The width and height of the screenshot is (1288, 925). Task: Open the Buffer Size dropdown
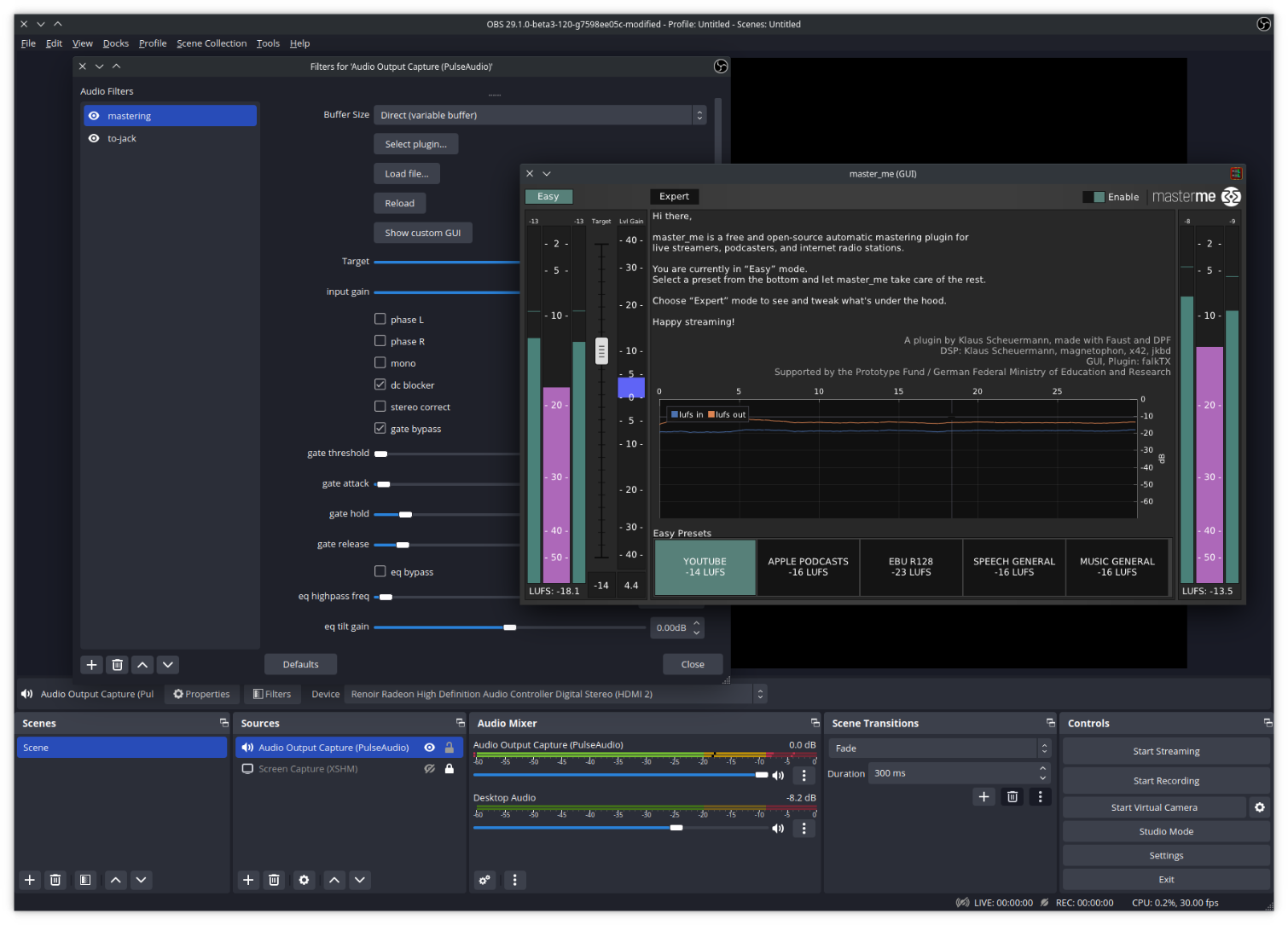click(x=540, y=115)
